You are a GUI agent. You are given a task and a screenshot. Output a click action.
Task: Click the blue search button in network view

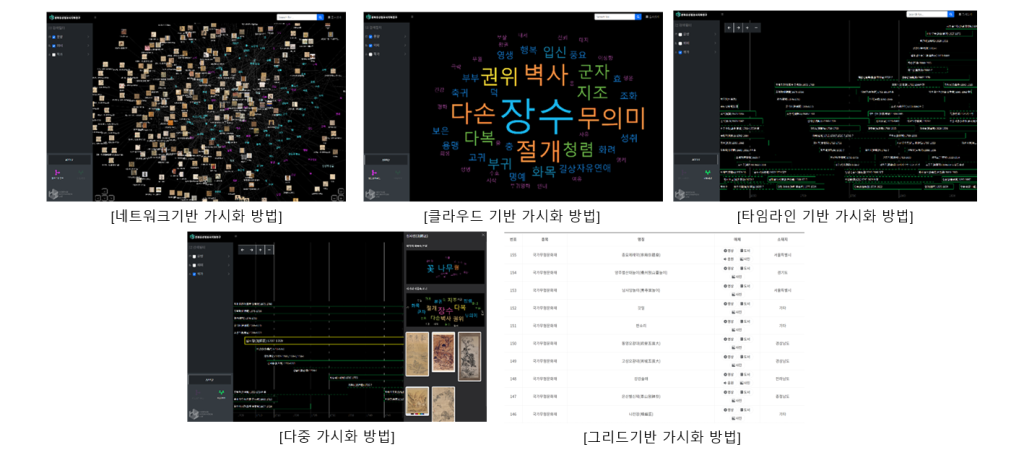tap(320, 17)
